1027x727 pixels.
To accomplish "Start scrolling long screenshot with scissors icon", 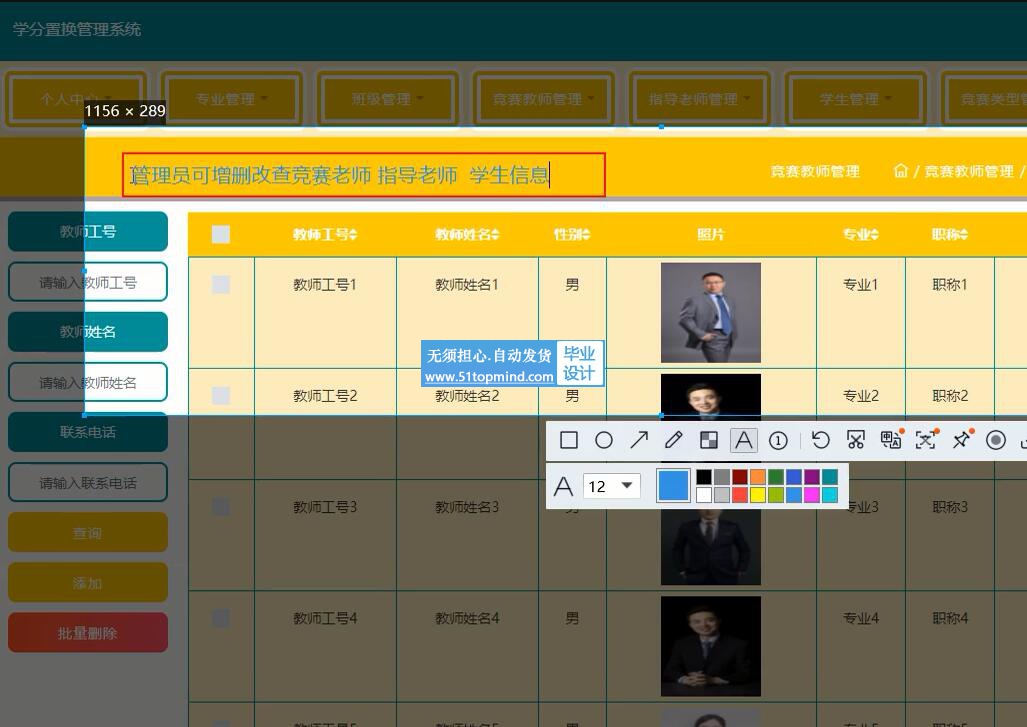I will tap(855, 440).
